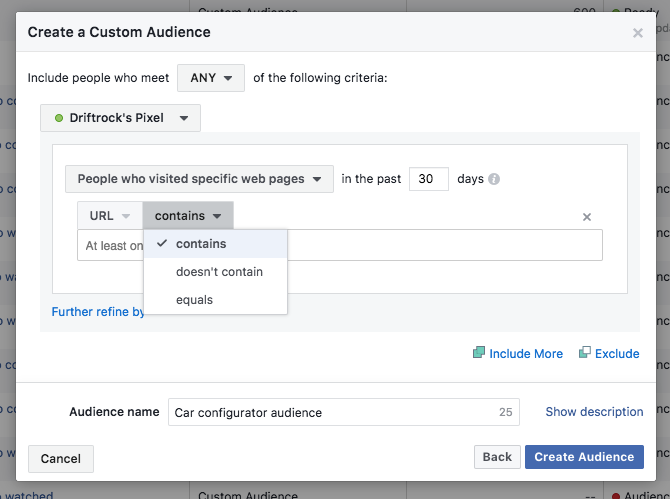This screenshot has height=499, width=670.
Task: Click the Create Audience button
Action: (584, 457)
